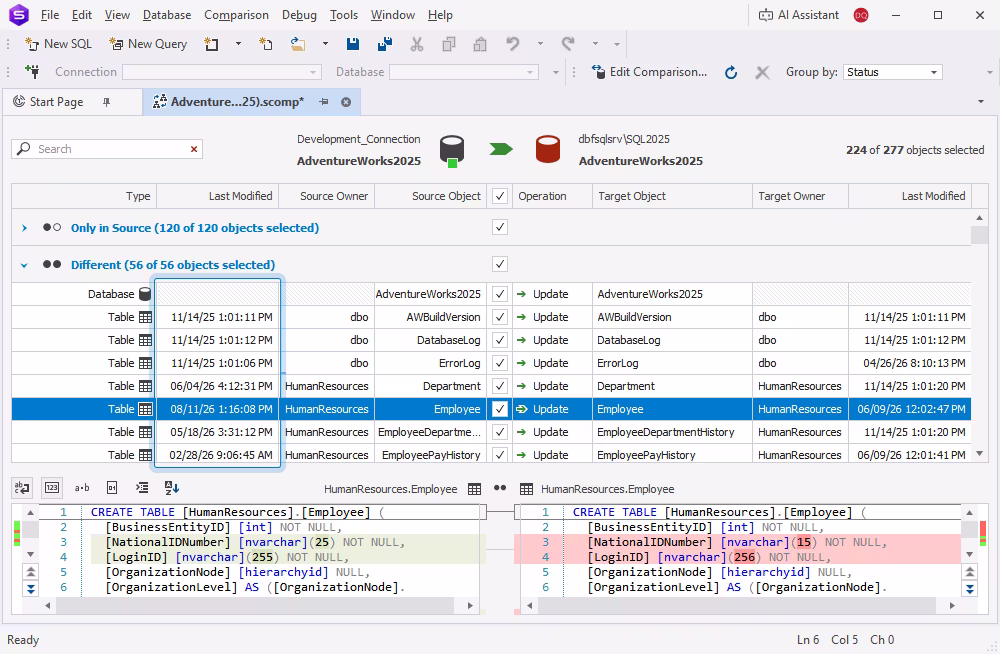The height and width of the screenshot is (654, 1000).
Task: Click the 01 binary icon in diff toolbar
Action: click(112, 488)
